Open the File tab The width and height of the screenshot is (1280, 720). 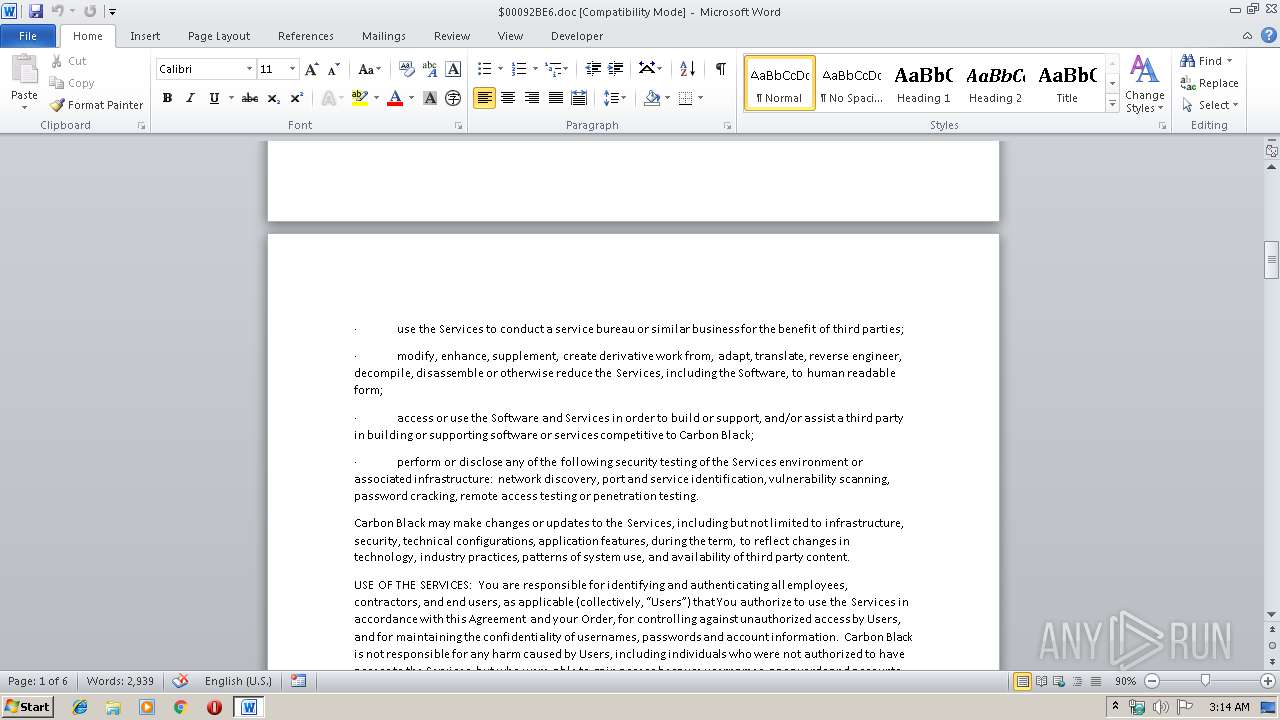[x=28, y=36]
